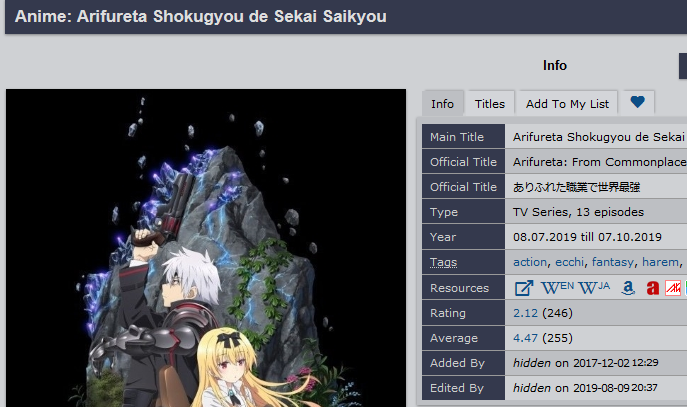687x407 pixels.
Task: Open the Amazon resource icon
Action: [628, 288]
